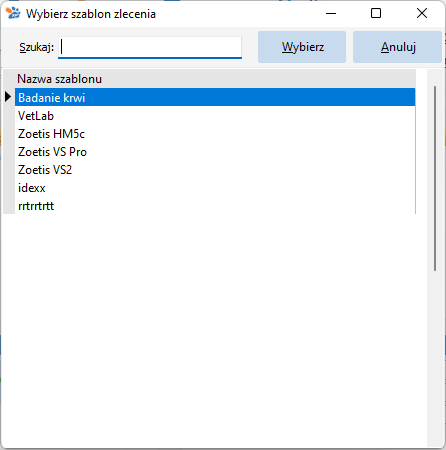Pick the Zoetis VS Pro row
Viewport: 446px width, 450px height.
pyautogui.click(x=215, y=152)
